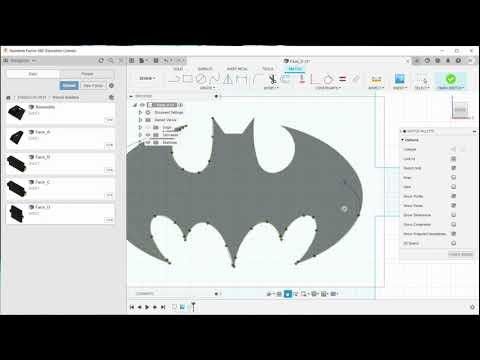Image resolution: width=480 pixels, height=360 pixels.
Task: Select the Trim scissors tool
Action: [x=272, y=79]
